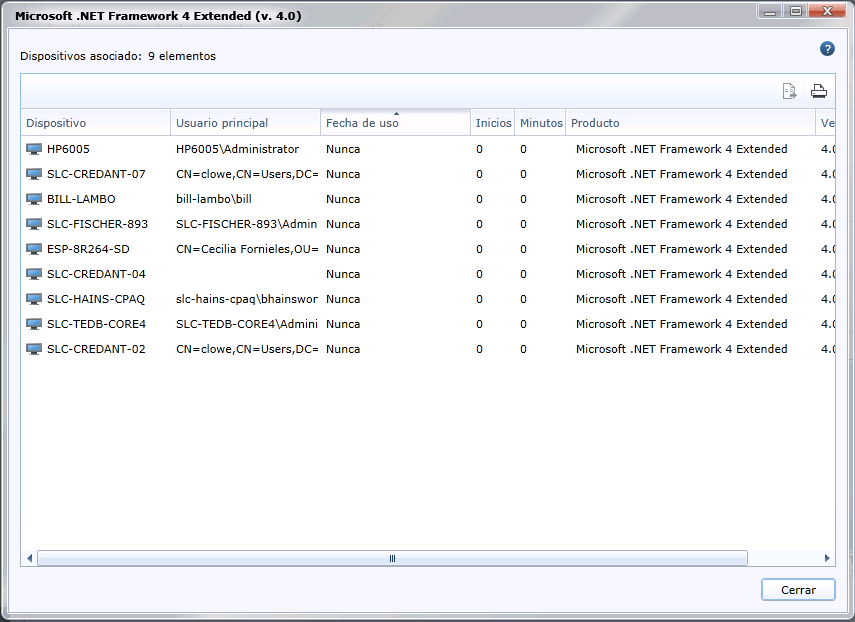The width and height of the screenshot is (855, 622).
Task: Select device name SLC-HAINS-CPAQ
Action: coord(96,299)
